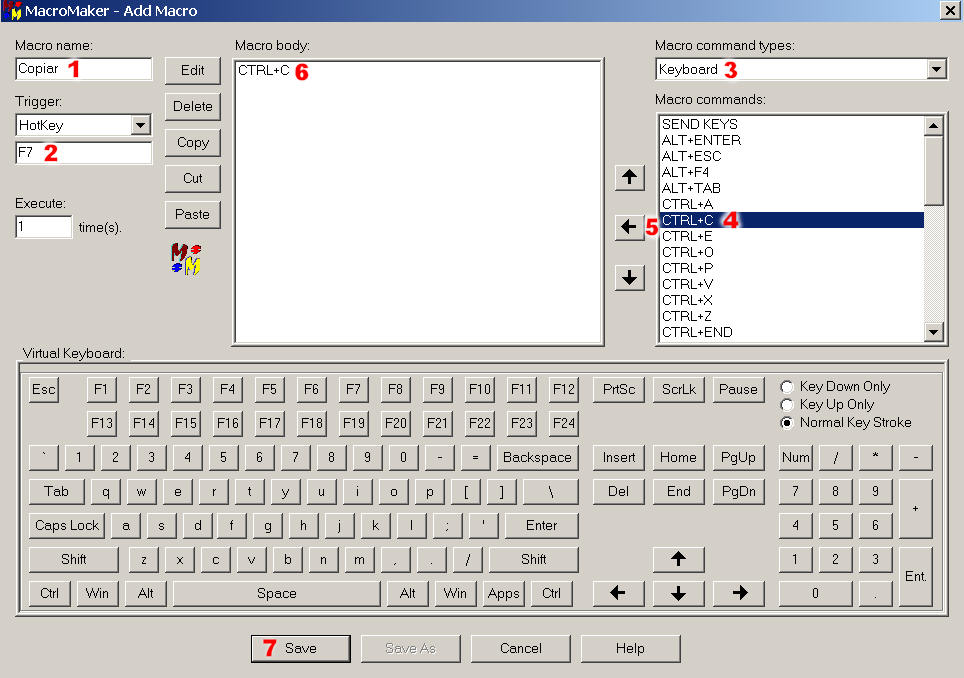Click the Edit button
The image size is (964, 678).
coord(192,70)
